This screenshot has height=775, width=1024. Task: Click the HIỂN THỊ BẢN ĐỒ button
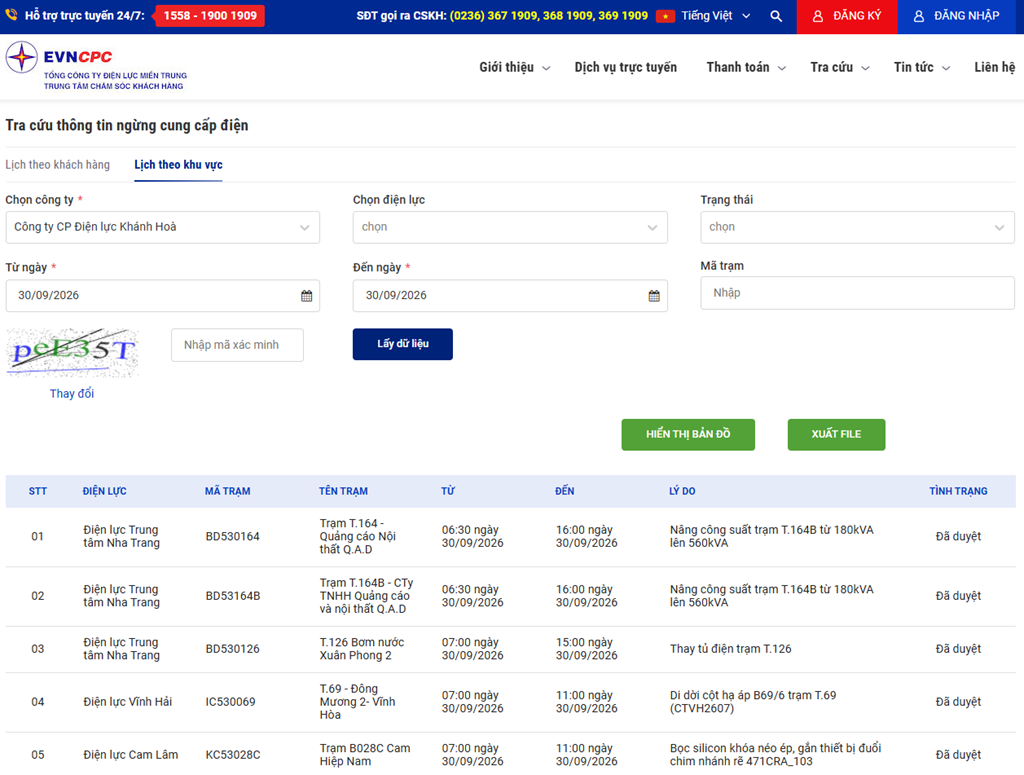click(x=688, y=434)
